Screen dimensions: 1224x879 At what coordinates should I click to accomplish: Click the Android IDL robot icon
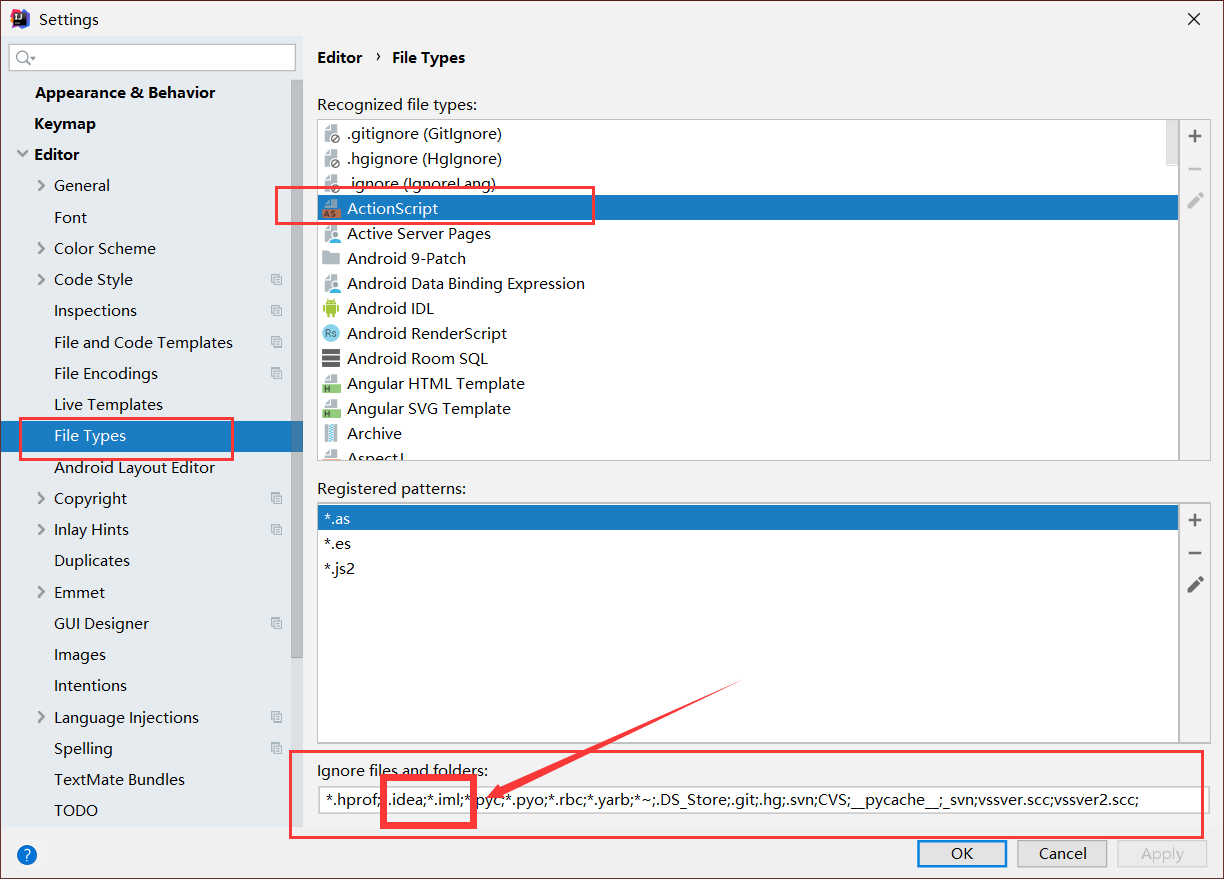(331, 309)
